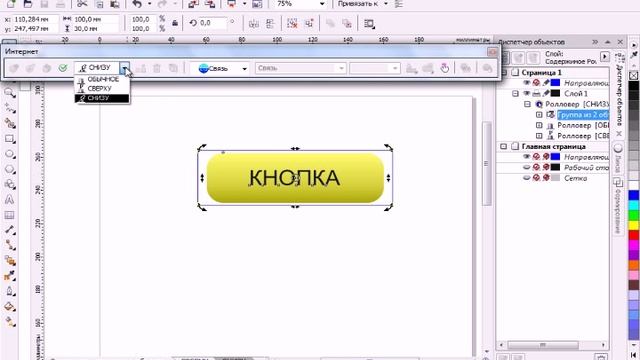The width and height of the screenshot is (640, 360).
Task: Toggle printing icon of Сетка layer
Action: coord(536,178)
